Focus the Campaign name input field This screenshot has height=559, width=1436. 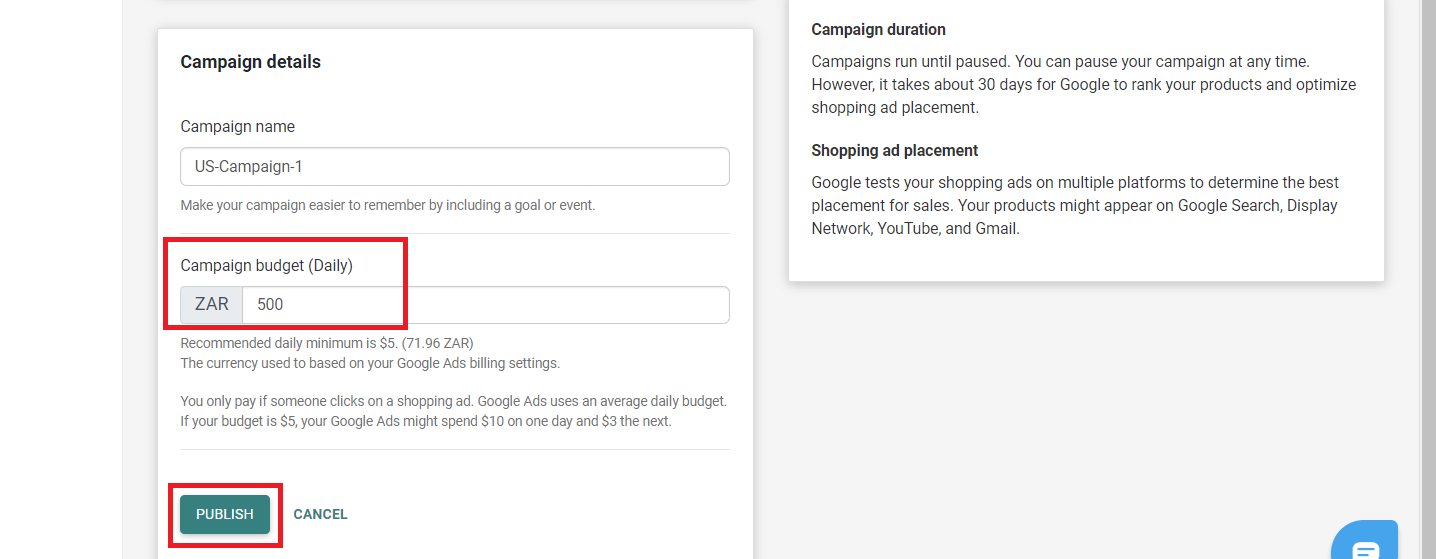point(455,167)
